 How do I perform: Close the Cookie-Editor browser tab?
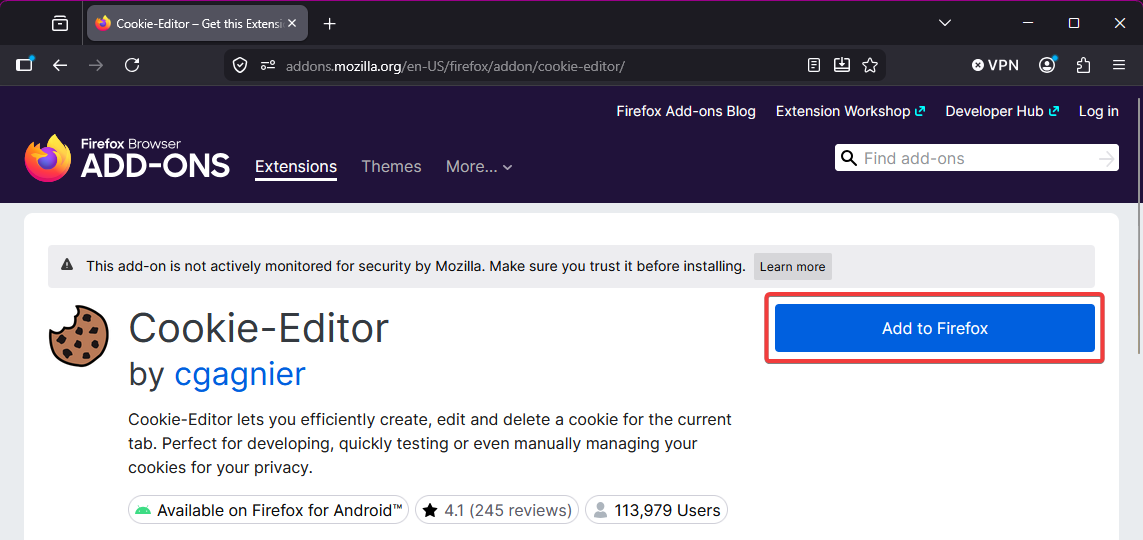click(292, 23)
